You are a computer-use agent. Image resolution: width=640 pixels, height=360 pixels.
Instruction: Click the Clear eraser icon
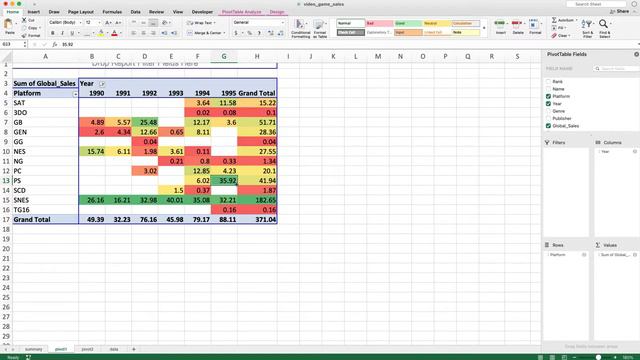pyautogui.click(x=554, y=36)
